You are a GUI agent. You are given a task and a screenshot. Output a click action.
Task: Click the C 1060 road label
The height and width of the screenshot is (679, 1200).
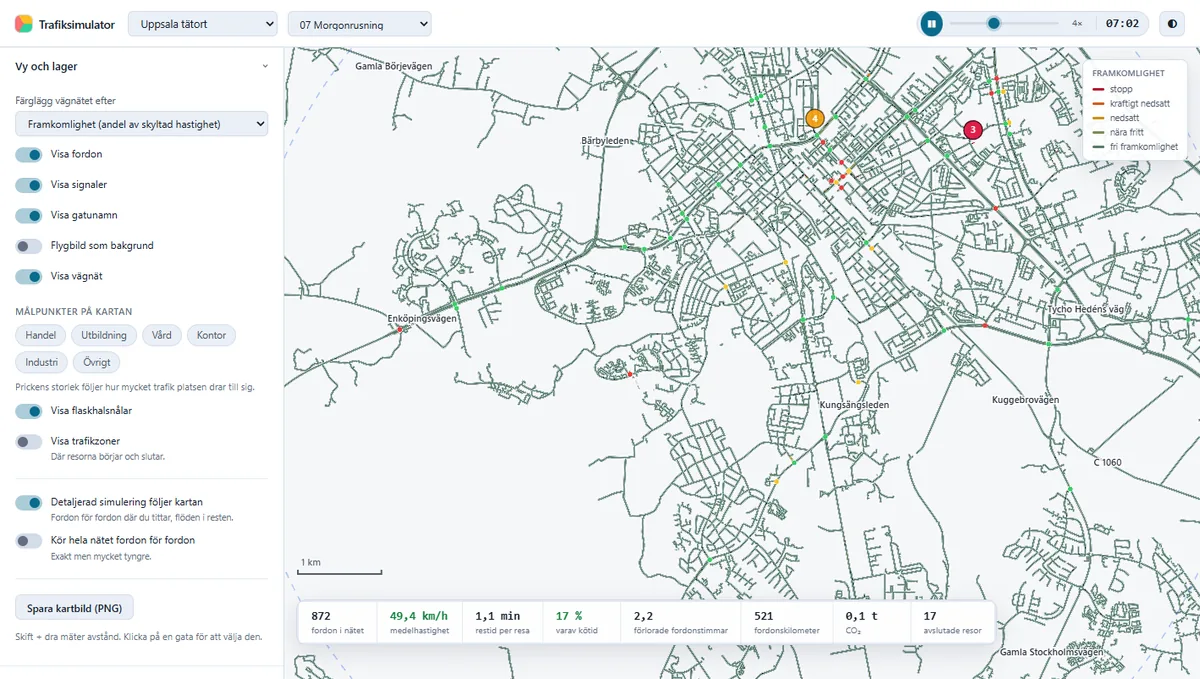[x=1108, y=462]
